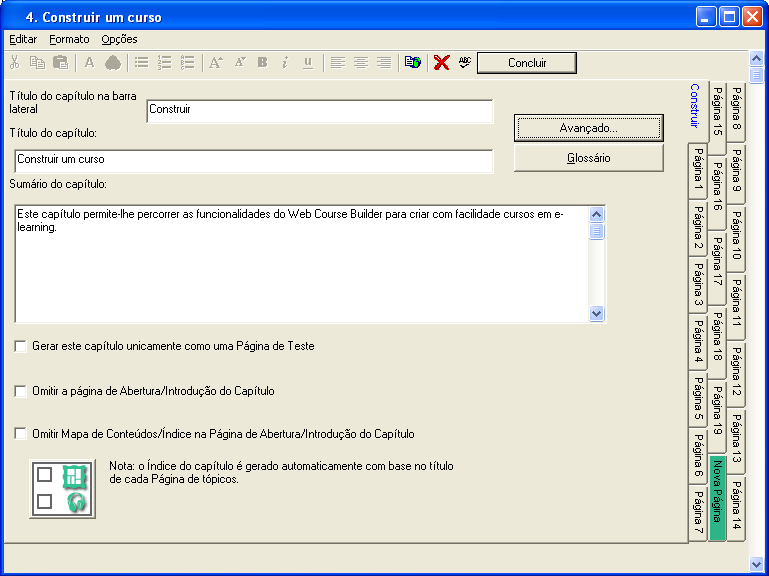Center-align the text
Viewport: 769px width, 576px height.
[x=361, y=63]
